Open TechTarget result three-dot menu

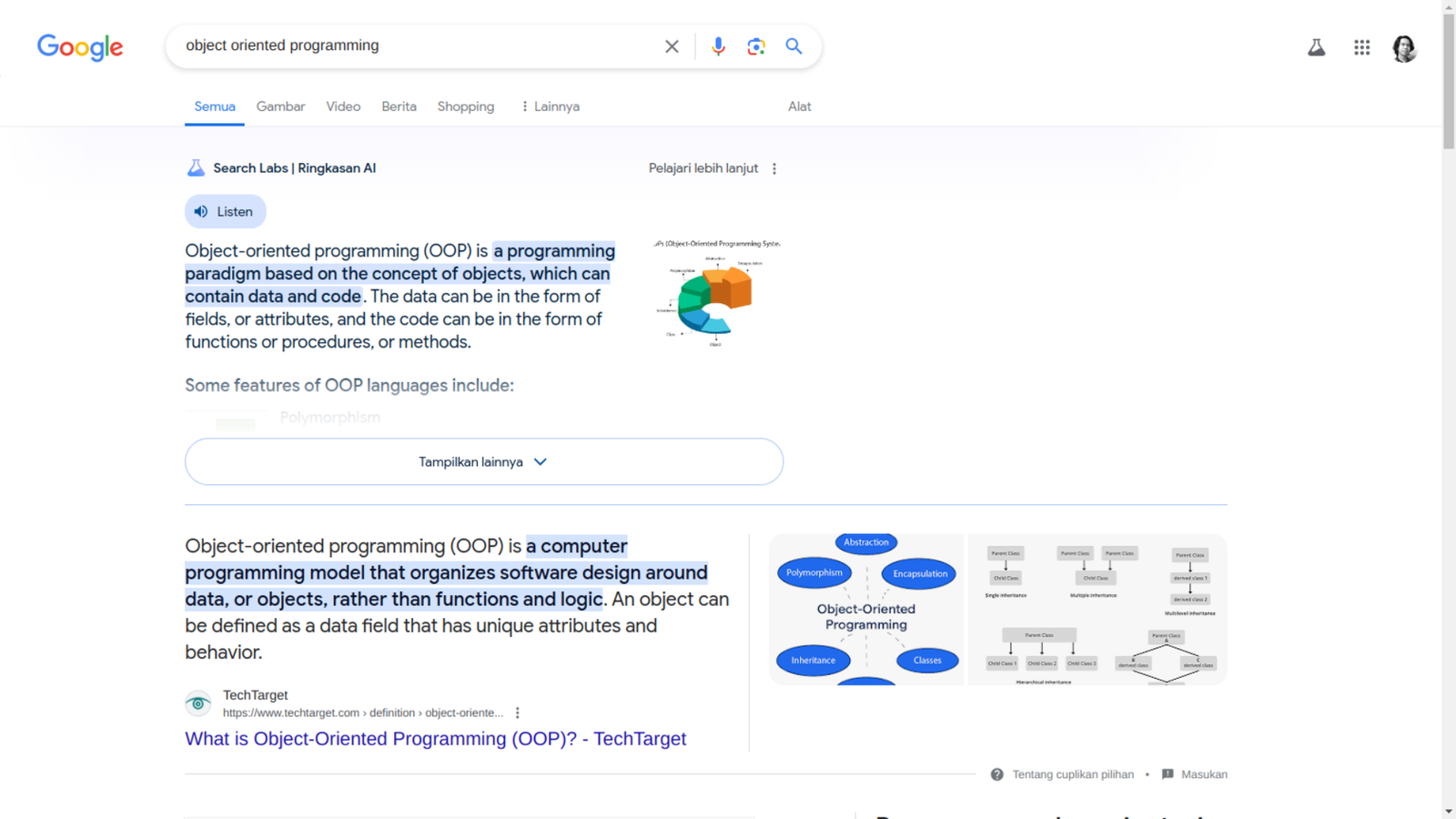click(518, 713)
